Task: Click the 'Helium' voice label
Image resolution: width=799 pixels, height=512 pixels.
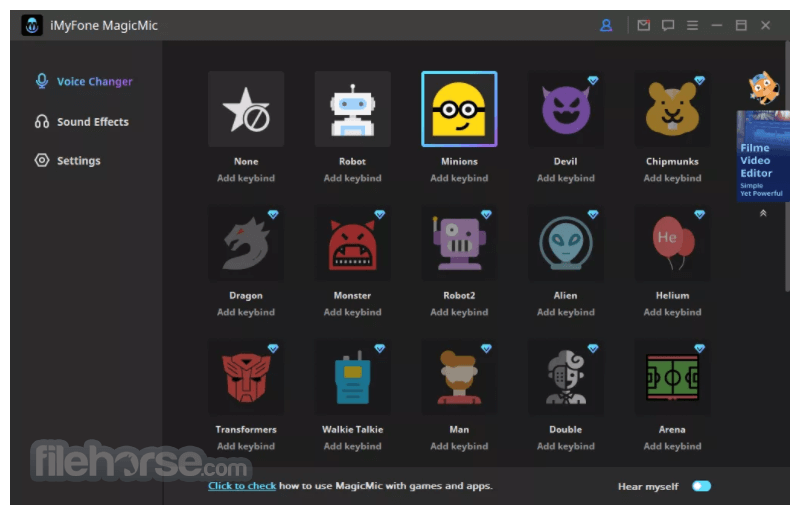Action: (672, 295)
